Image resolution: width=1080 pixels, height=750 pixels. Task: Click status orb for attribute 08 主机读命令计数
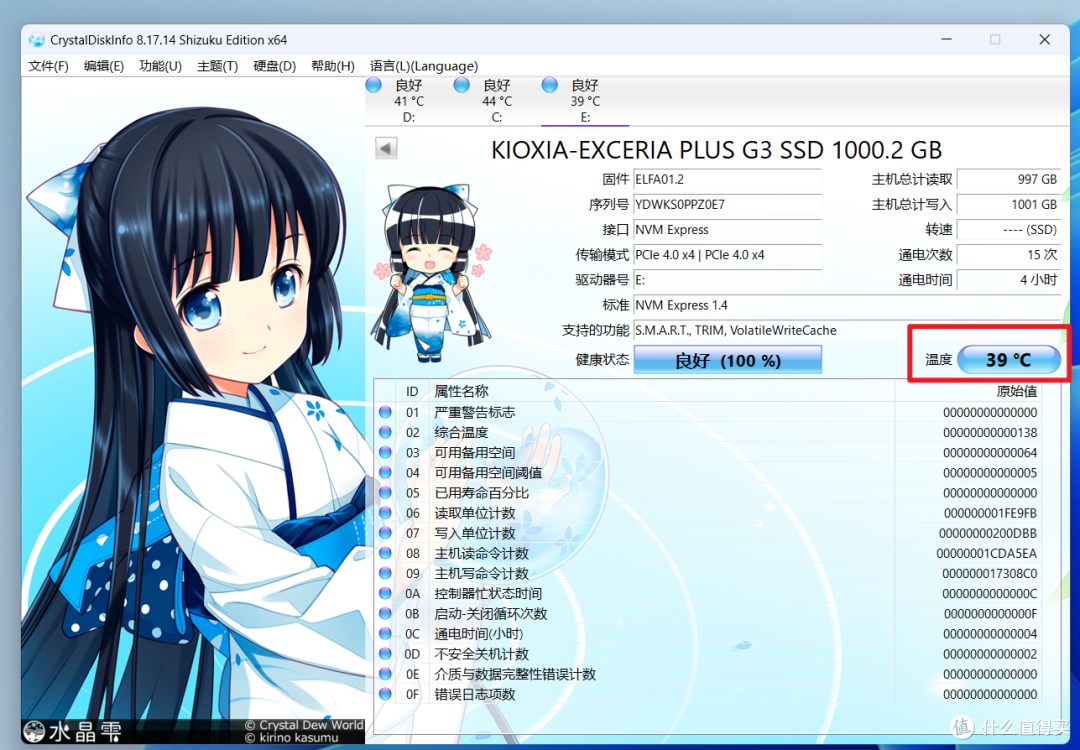click(x=385, y=553)
